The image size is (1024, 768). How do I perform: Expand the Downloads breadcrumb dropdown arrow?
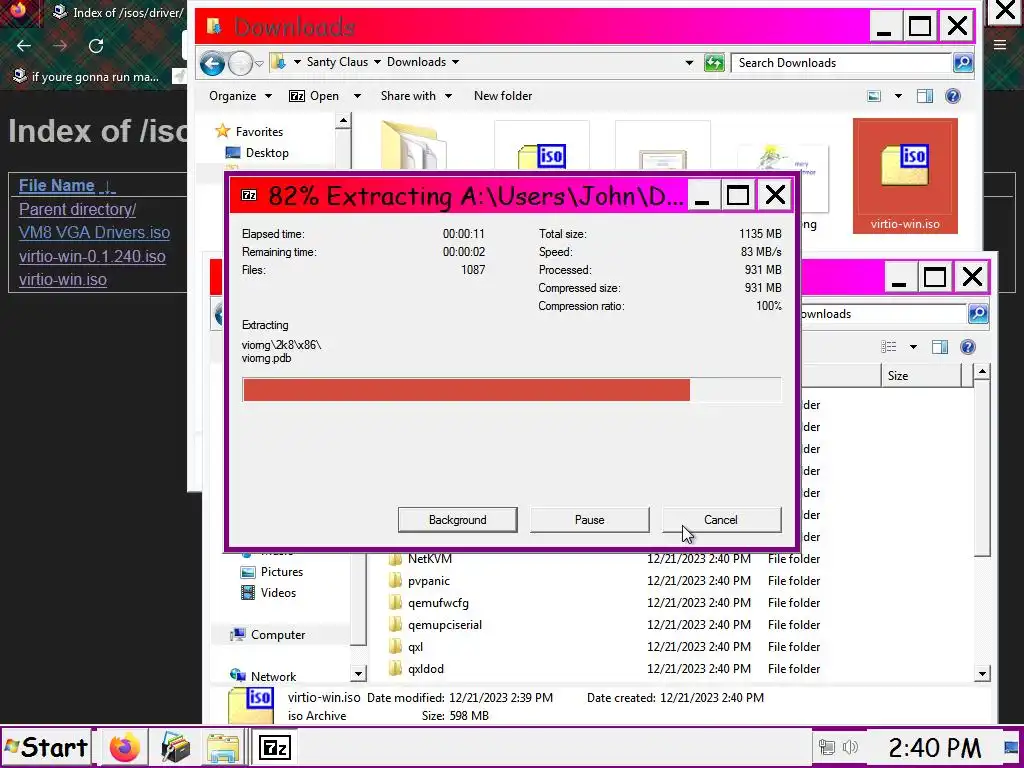coord(455,62)
